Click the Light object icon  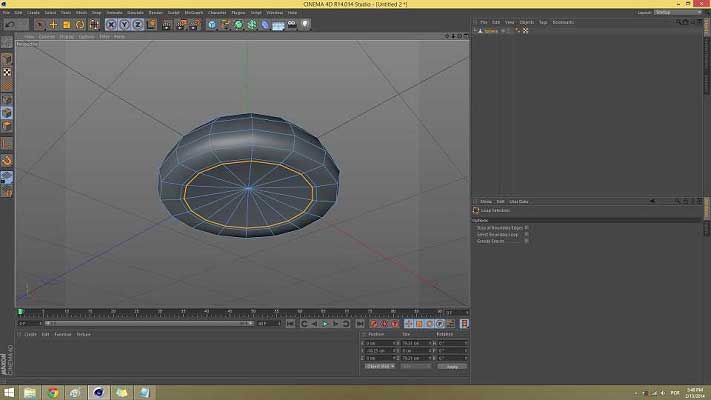(x=305, y=24)
